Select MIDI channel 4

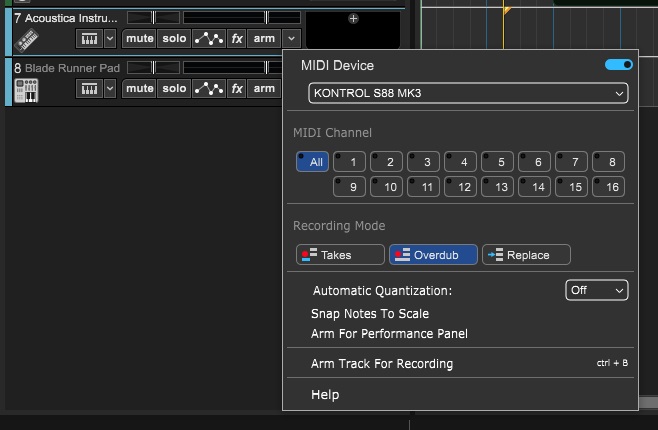tap(460, 162)
